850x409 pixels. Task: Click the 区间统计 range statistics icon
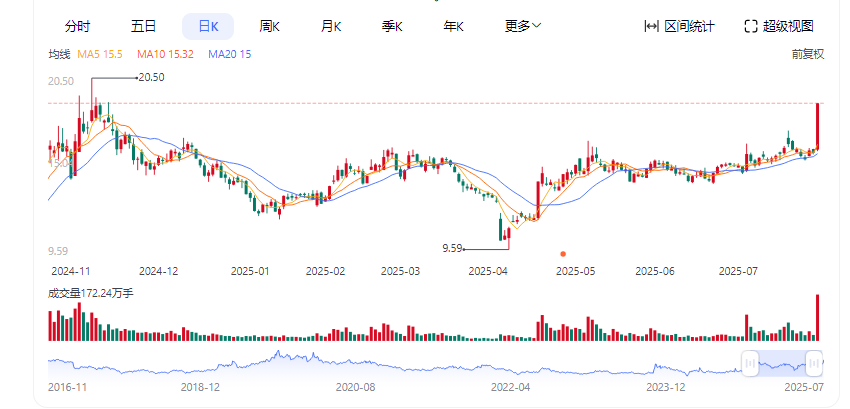click(x=651, y=26)
